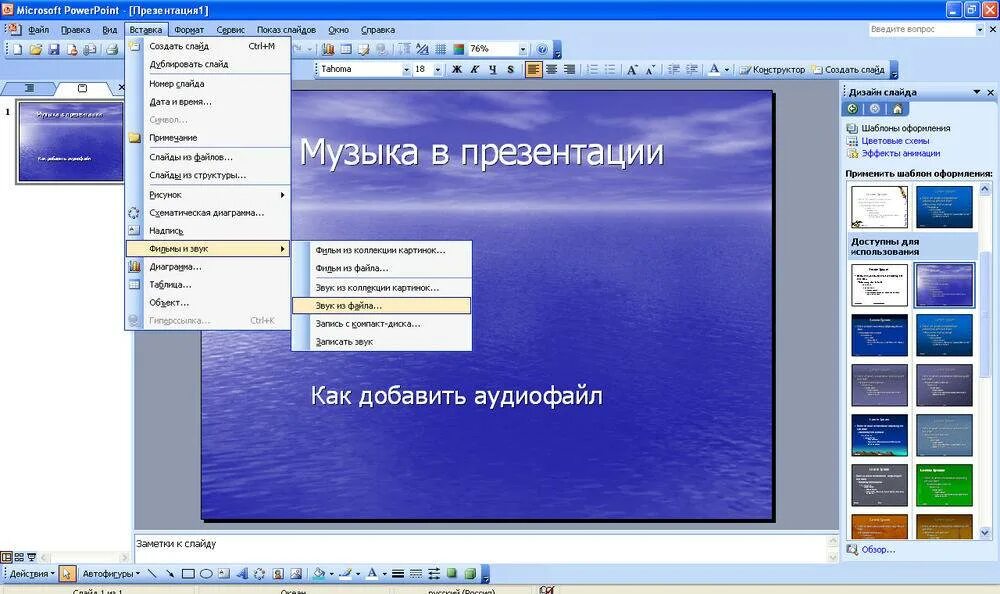Select the Oval drawing tool
The image size is (1000, 594).
(206, 574)
